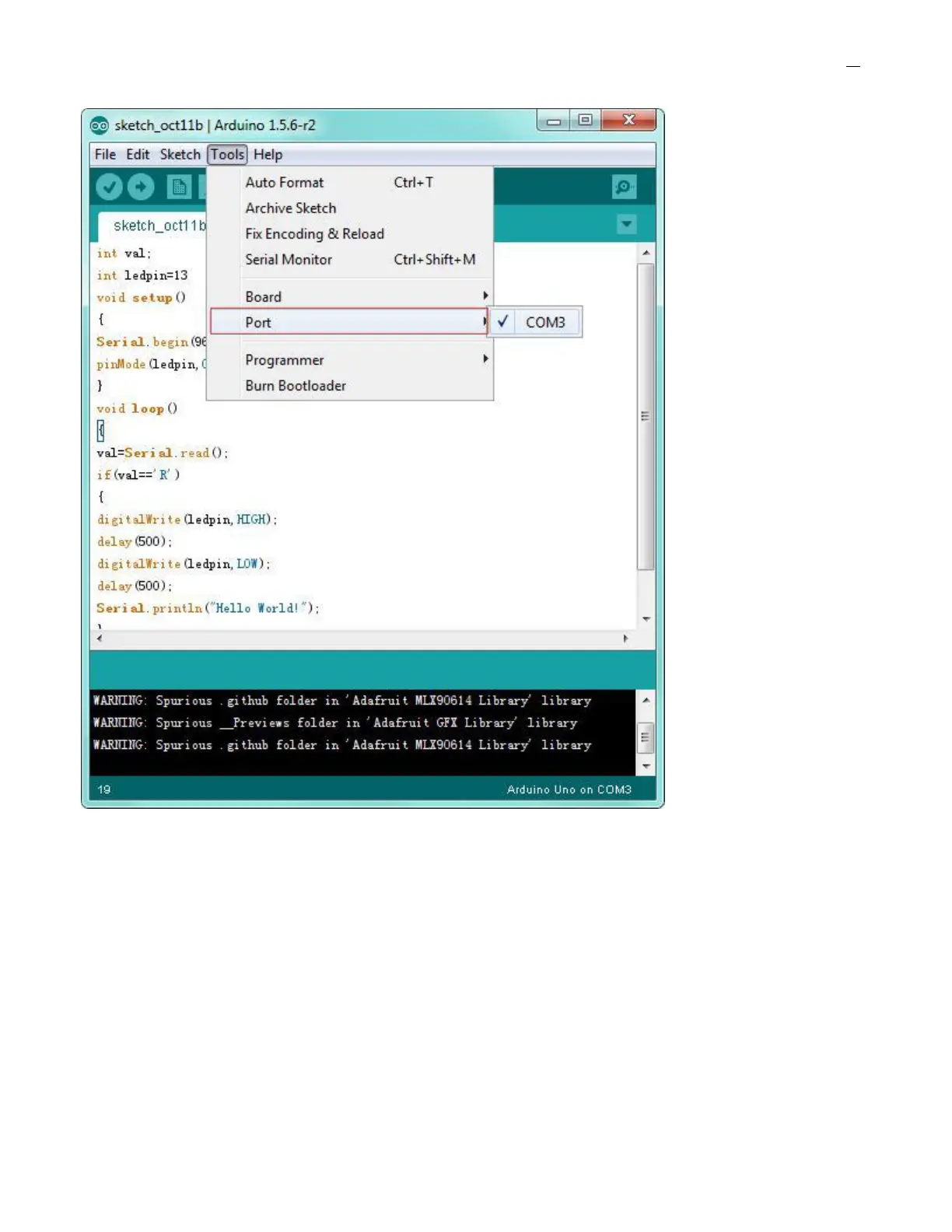Click the 'int val;' code line

(x=124, y=254)
